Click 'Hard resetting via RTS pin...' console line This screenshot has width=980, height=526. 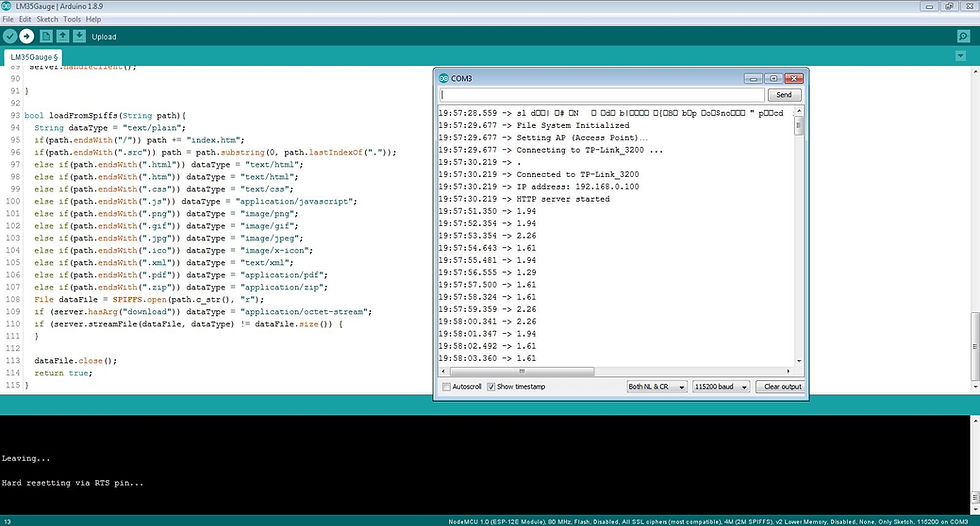(x=72, y=483)
